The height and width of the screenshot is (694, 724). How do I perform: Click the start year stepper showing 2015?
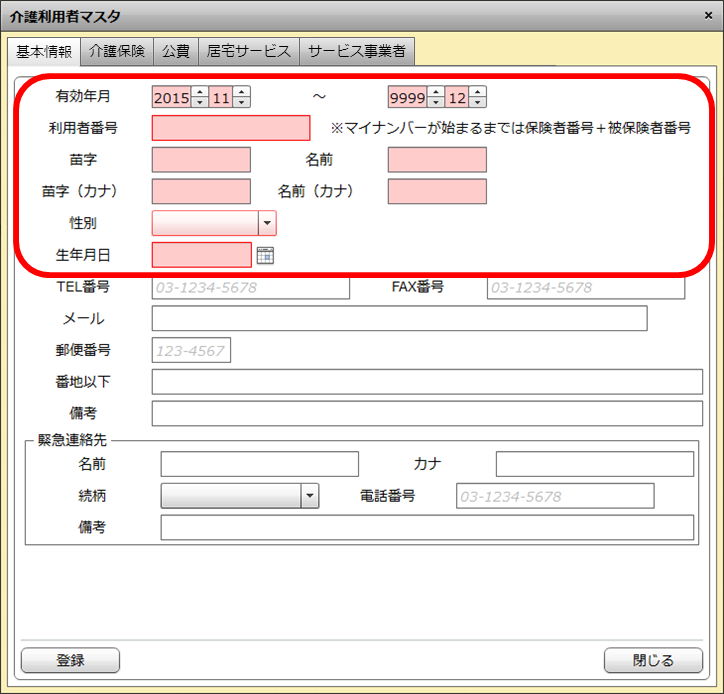coord(171,97)
